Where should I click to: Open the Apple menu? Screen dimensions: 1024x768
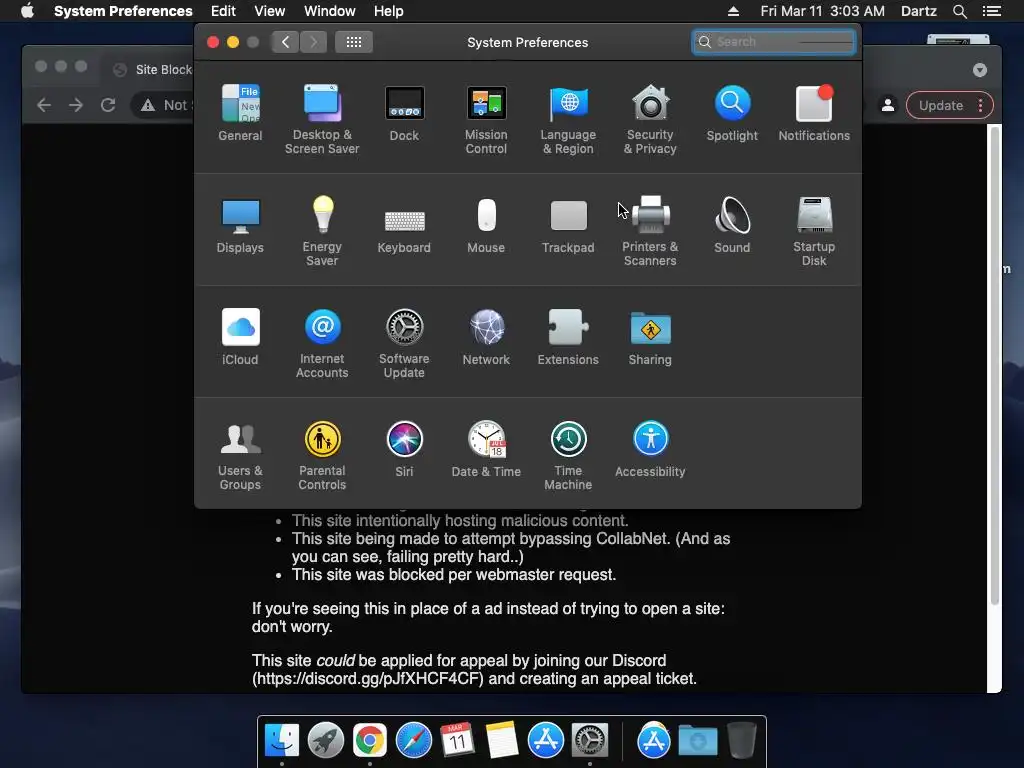click(x=27, y=11)
